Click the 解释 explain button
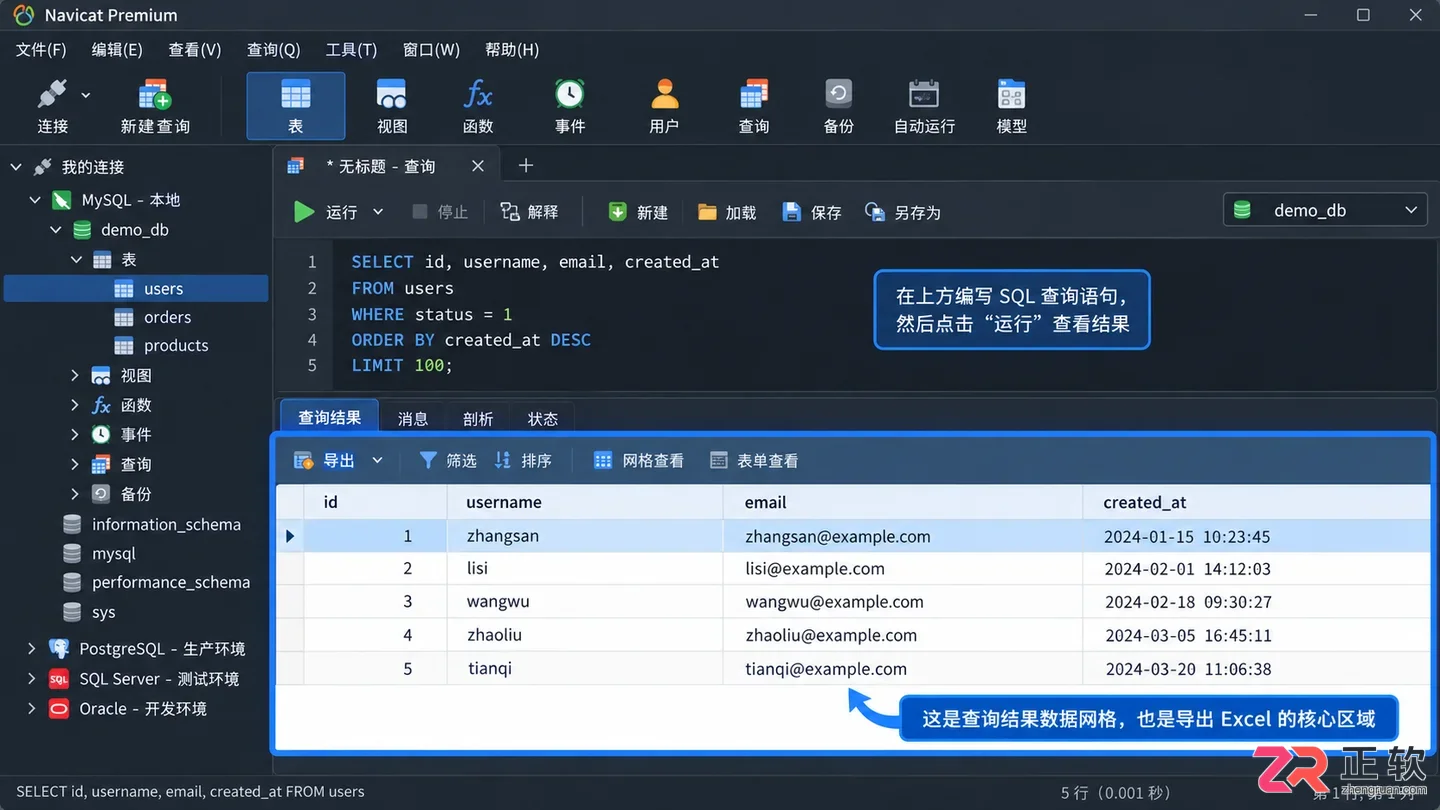The height and width of the screenshot is (810, 1440). pos(530,212)
